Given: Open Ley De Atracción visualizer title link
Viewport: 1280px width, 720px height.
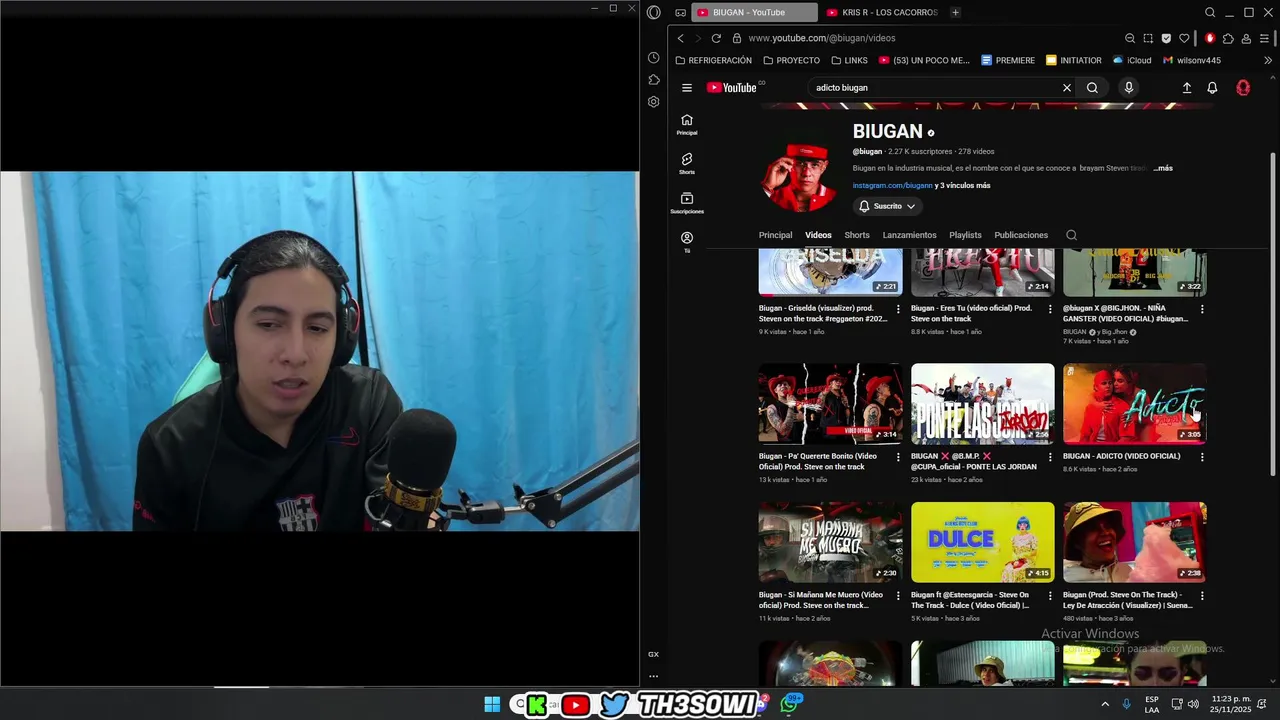Looking at the screenshot, I should 1128,600.
